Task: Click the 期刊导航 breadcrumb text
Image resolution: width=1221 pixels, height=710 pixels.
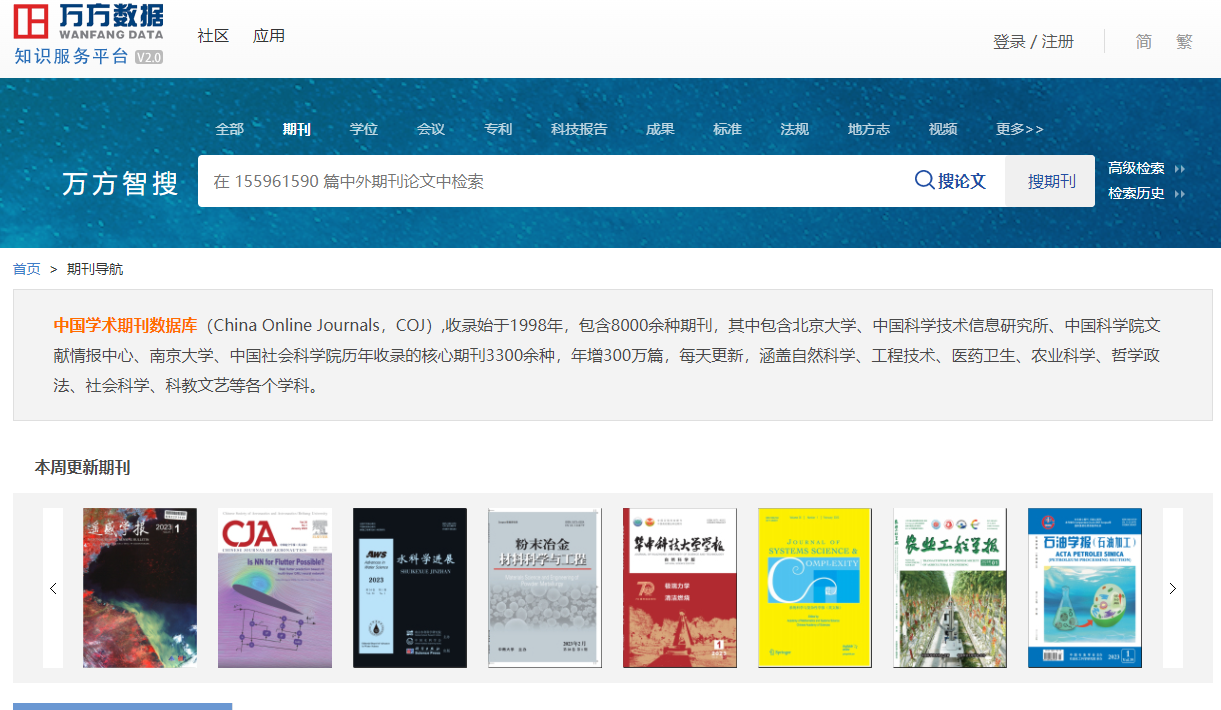Action: click(x=95, y=269)
